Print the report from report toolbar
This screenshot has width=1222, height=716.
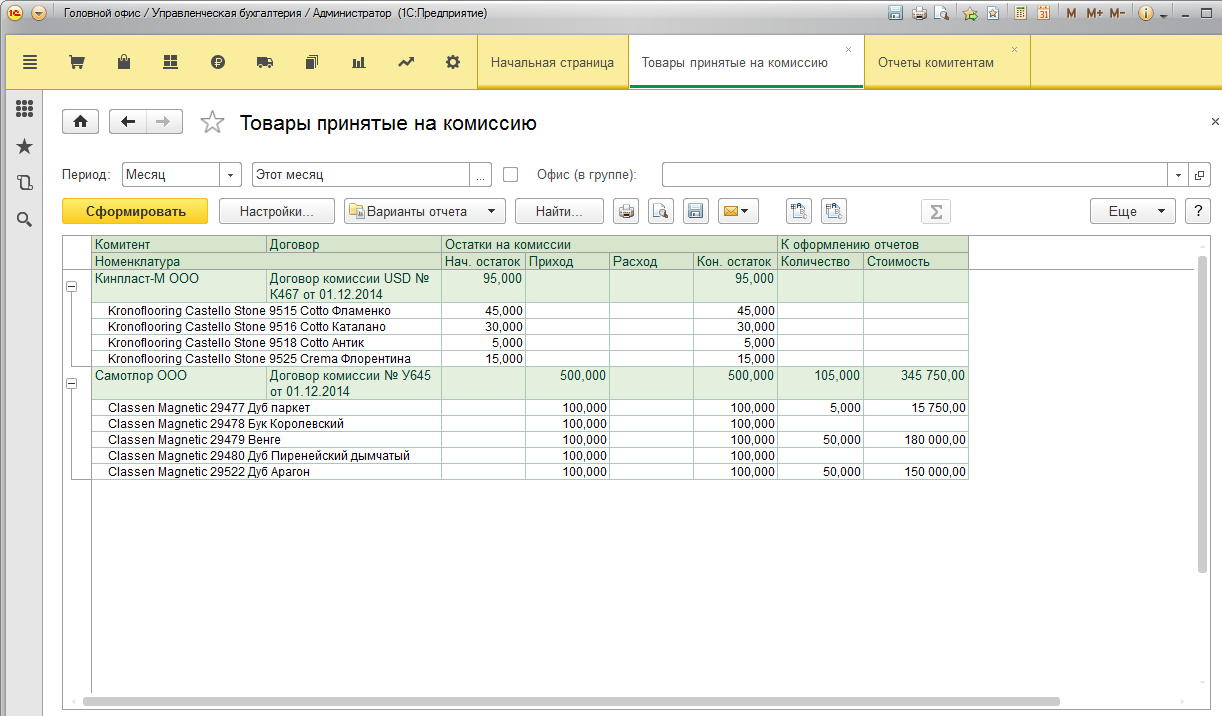[x=626, y=211]
